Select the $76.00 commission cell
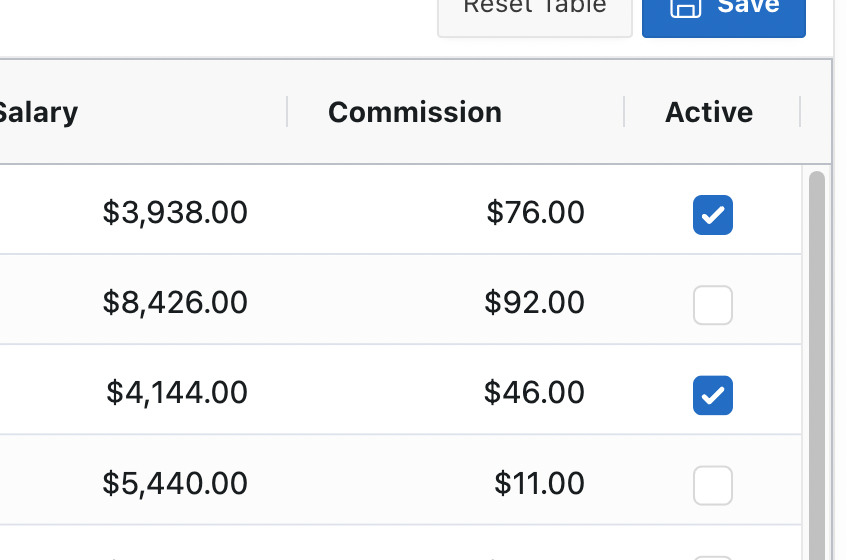The width and height of the screenshot is (846, 560). pos(536,213)
